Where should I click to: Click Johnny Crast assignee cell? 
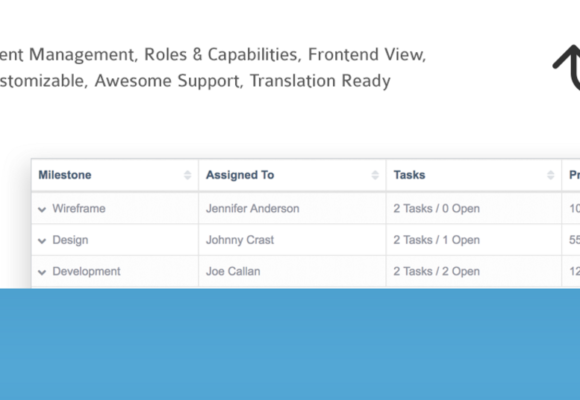[x=292, y=240]
